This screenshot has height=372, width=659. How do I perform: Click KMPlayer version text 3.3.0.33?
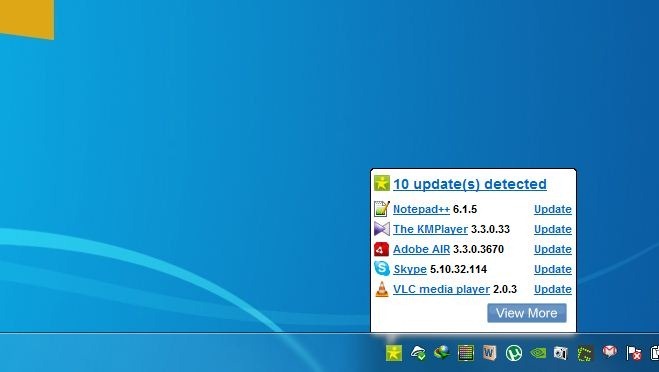point(490,229)
